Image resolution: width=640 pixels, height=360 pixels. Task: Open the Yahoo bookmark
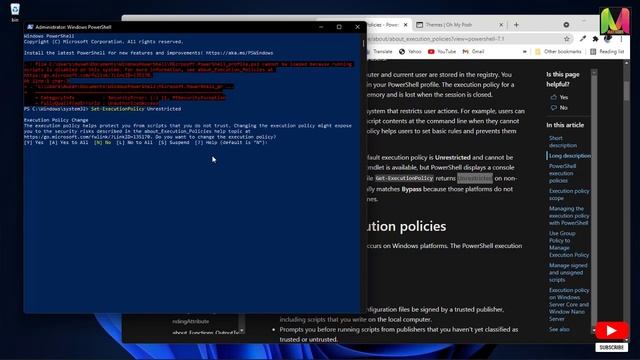point(410,51)
